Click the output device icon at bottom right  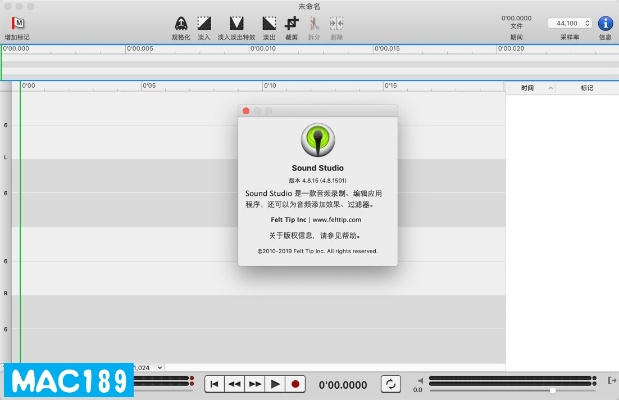click(611, 380)
